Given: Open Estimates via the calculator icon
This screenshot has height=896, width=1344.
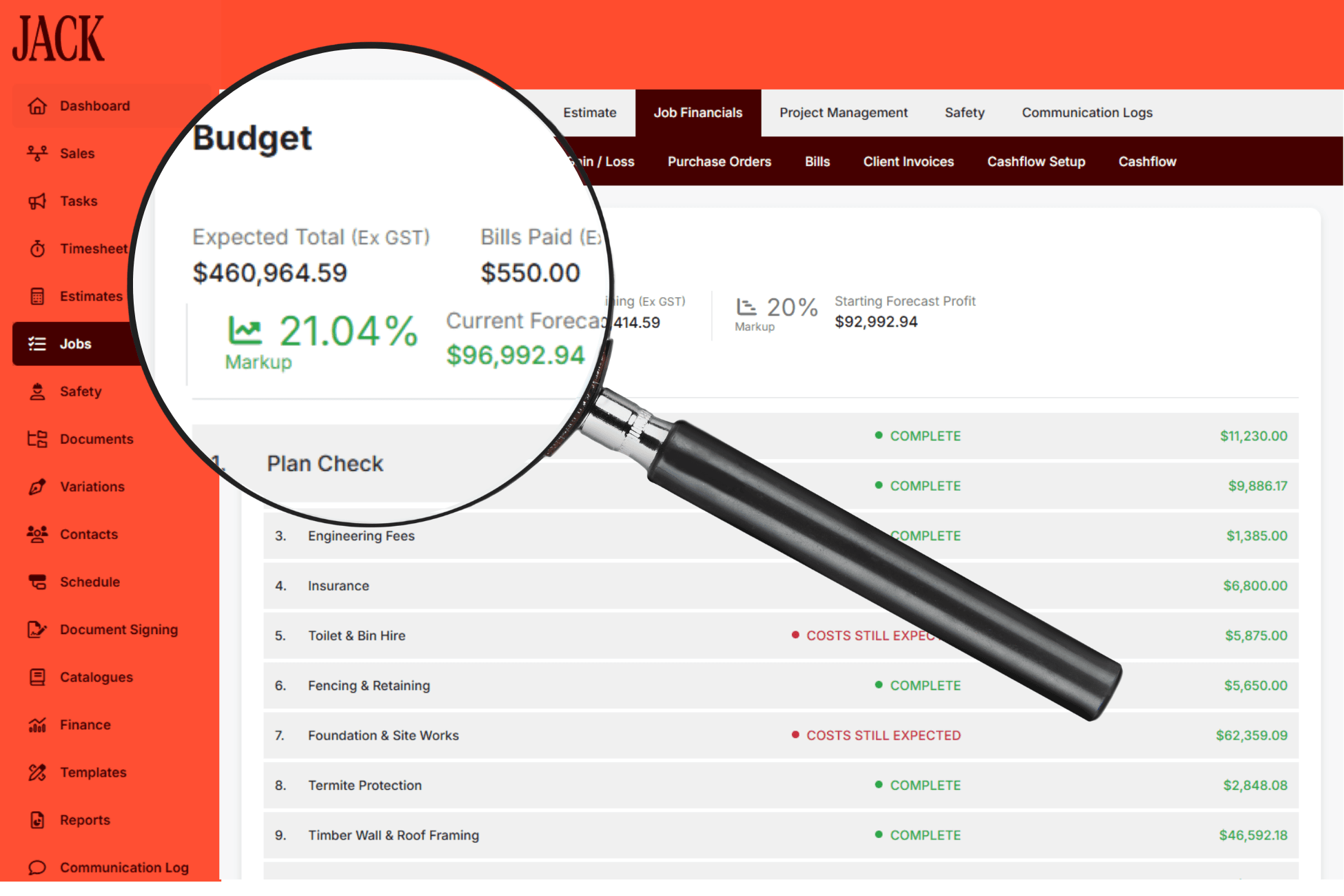Looking at the screenshot, I should click(x=37, y=296).
